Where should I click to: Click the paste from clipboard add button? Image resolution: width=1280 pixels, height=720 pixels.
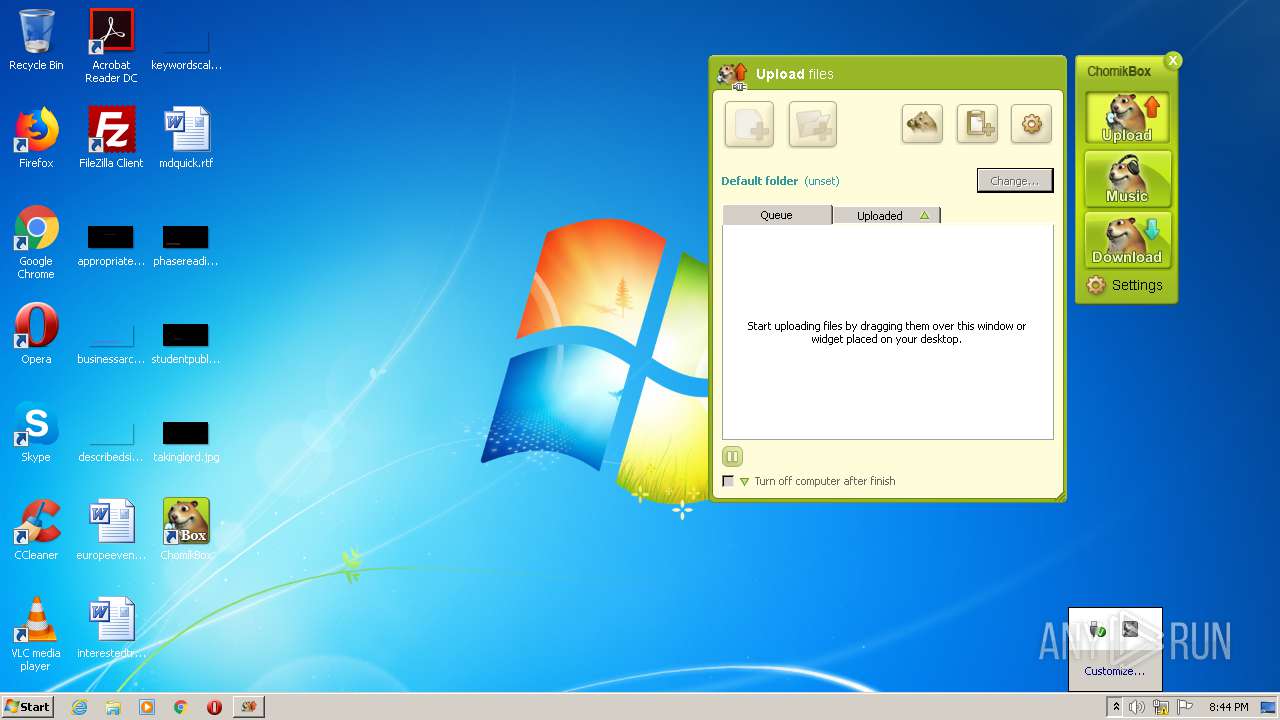coord(977,124)
